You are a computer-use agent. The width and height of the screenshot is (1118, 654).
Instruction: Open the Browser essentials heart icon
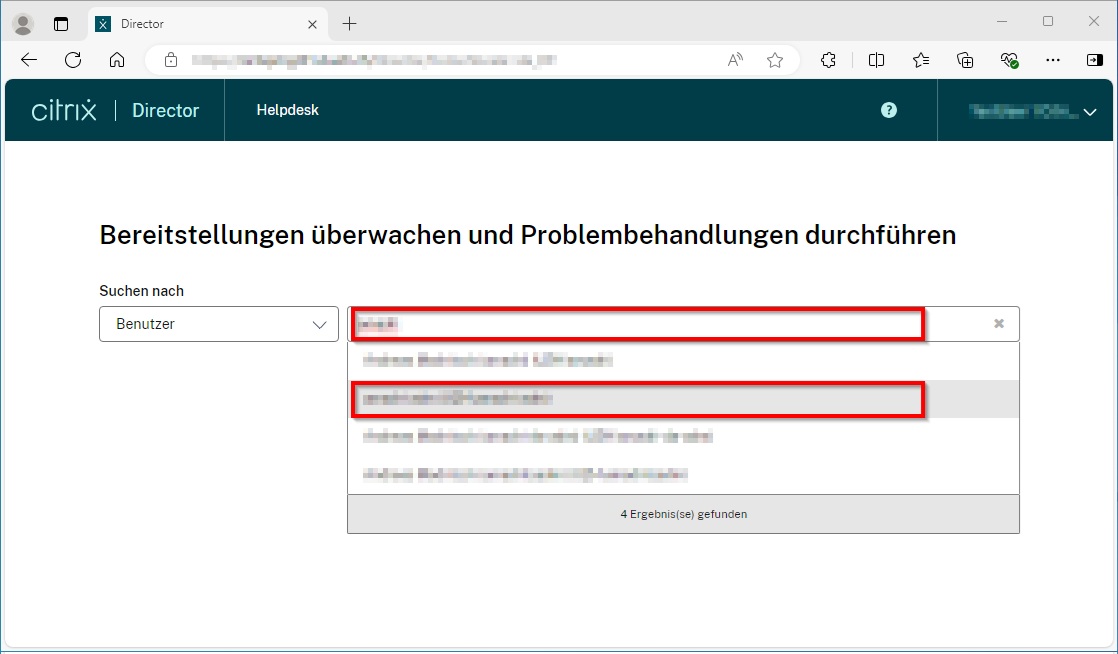point(1009,60)
